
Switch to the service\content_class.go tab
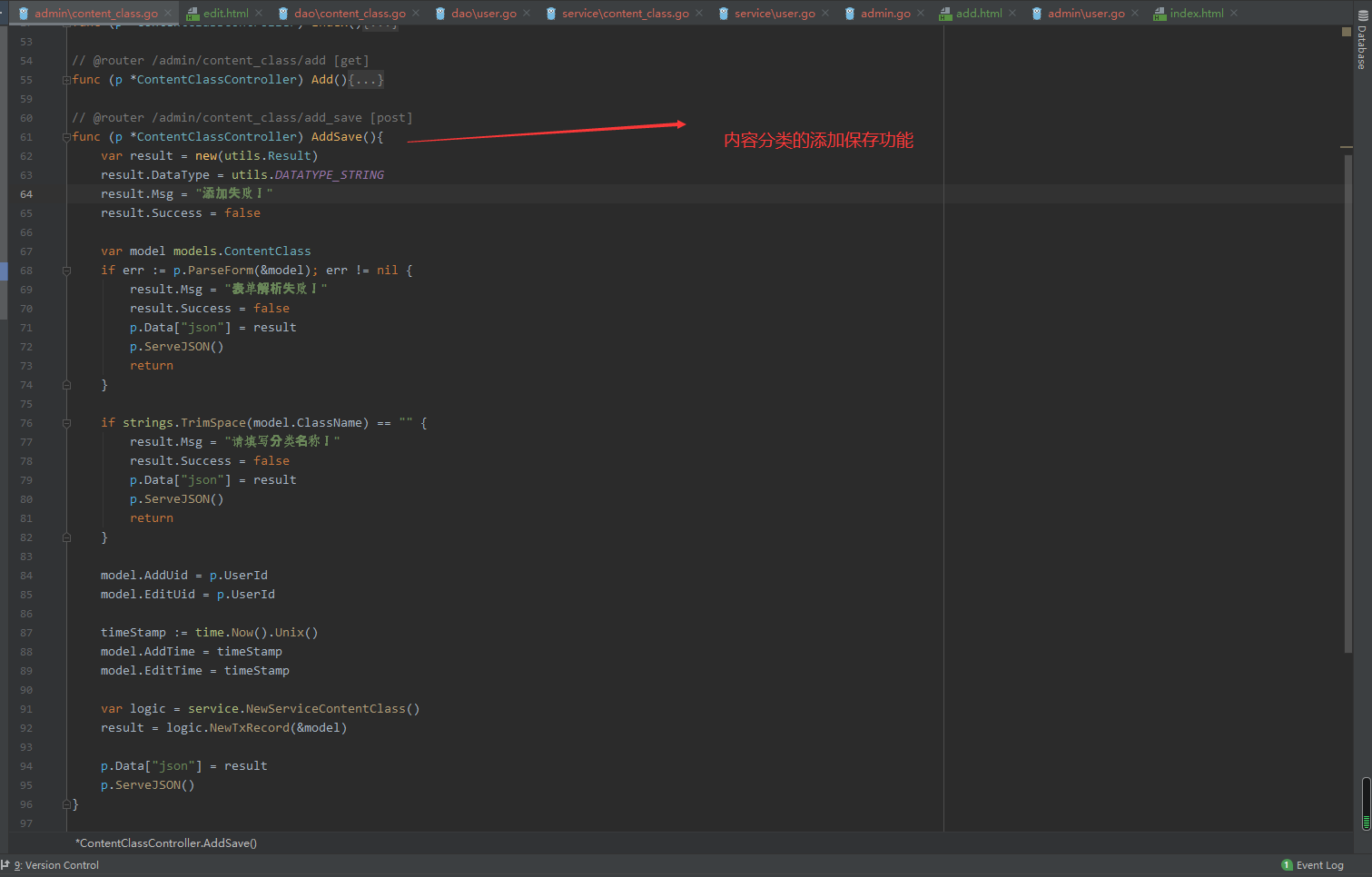coord(625,14)
